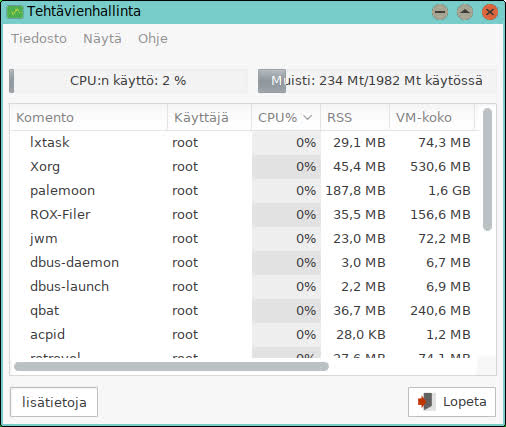This screenshot has height=427, width=506.
Task: Open the Näytä menu
Action: click(102, 38)
